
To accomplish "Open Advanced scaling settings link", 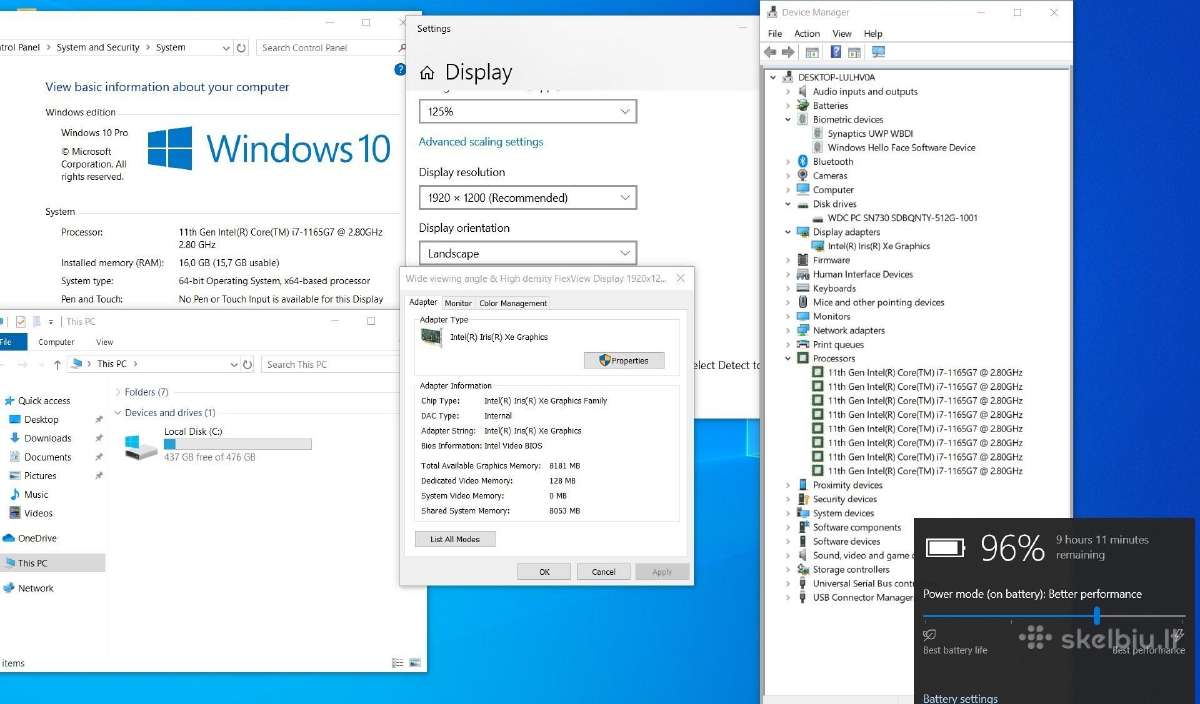I will pos(481,142).
